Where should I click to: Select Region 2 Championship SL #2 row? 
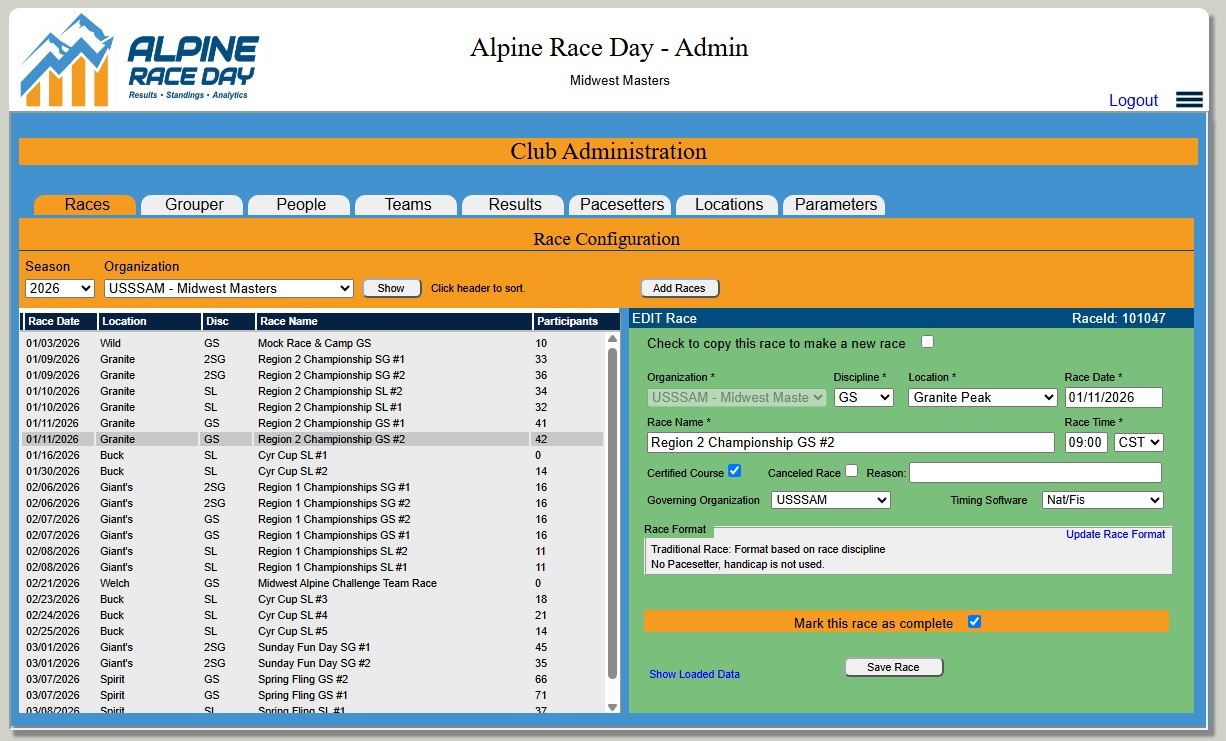(x=313, y=391)
